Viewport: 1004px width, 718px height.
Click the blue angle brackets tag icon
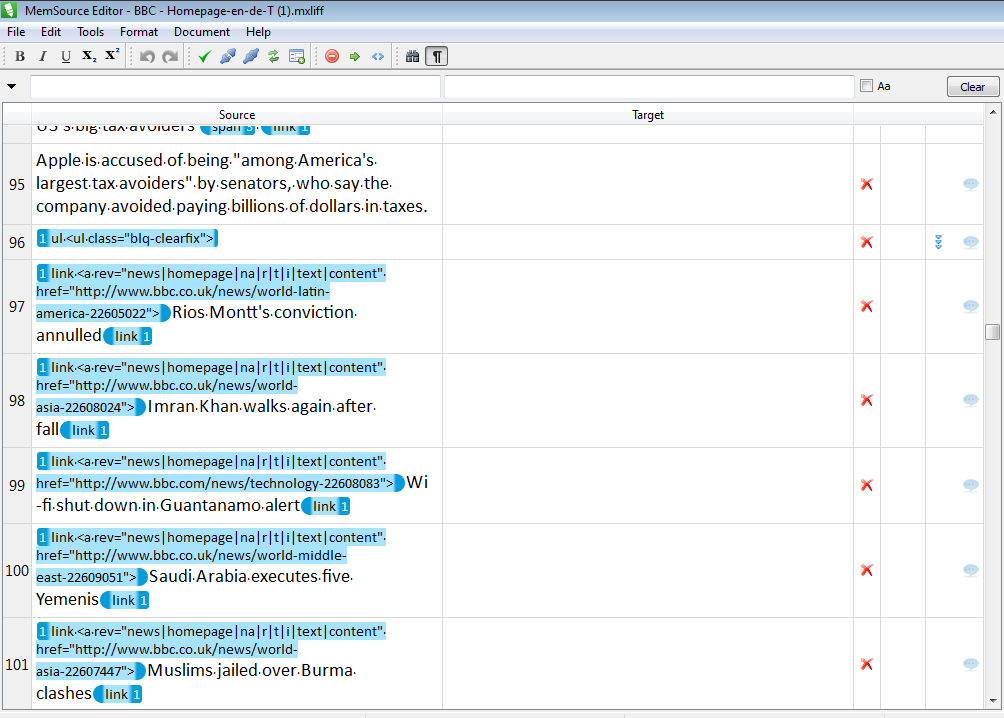[x=378, y=56]
